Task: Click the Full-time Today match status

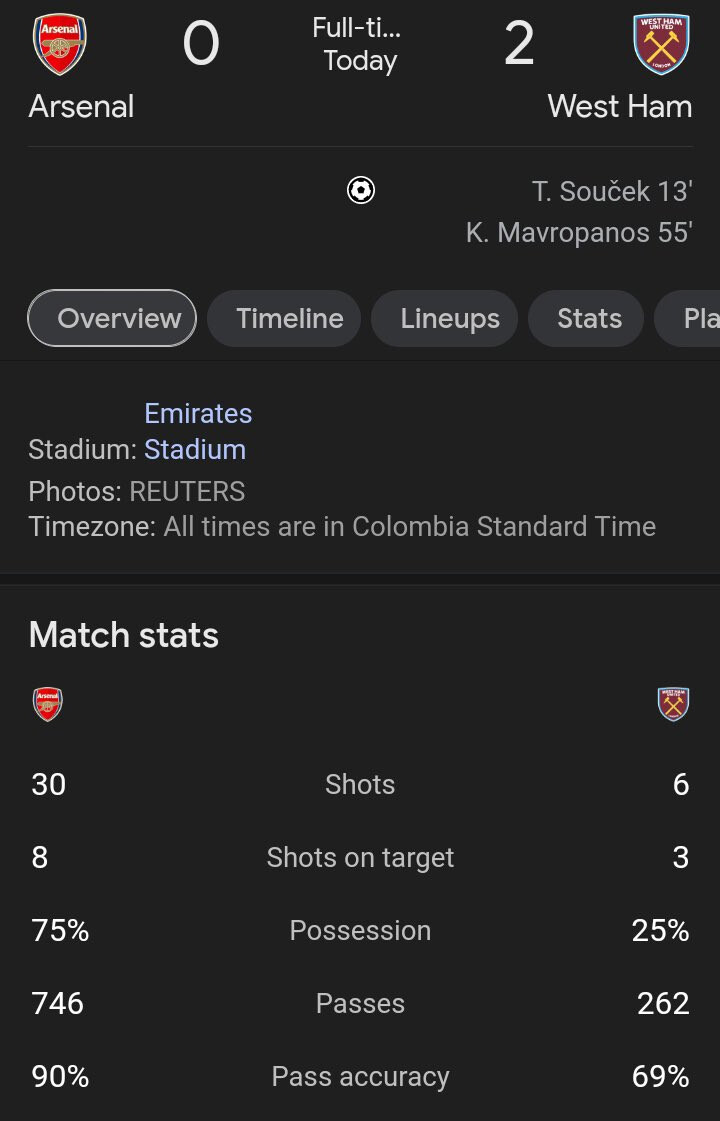Action: (x=359, y=45)
